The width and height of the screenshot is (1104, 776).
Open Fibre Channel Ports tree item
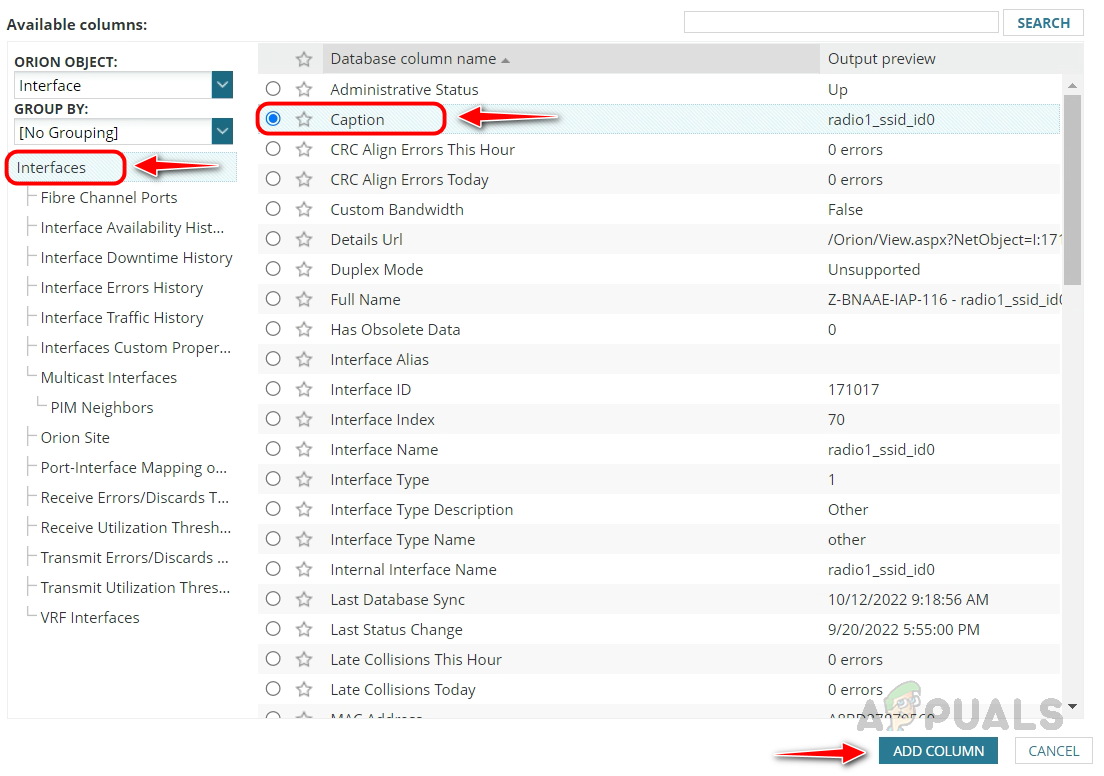coord(109,198)
